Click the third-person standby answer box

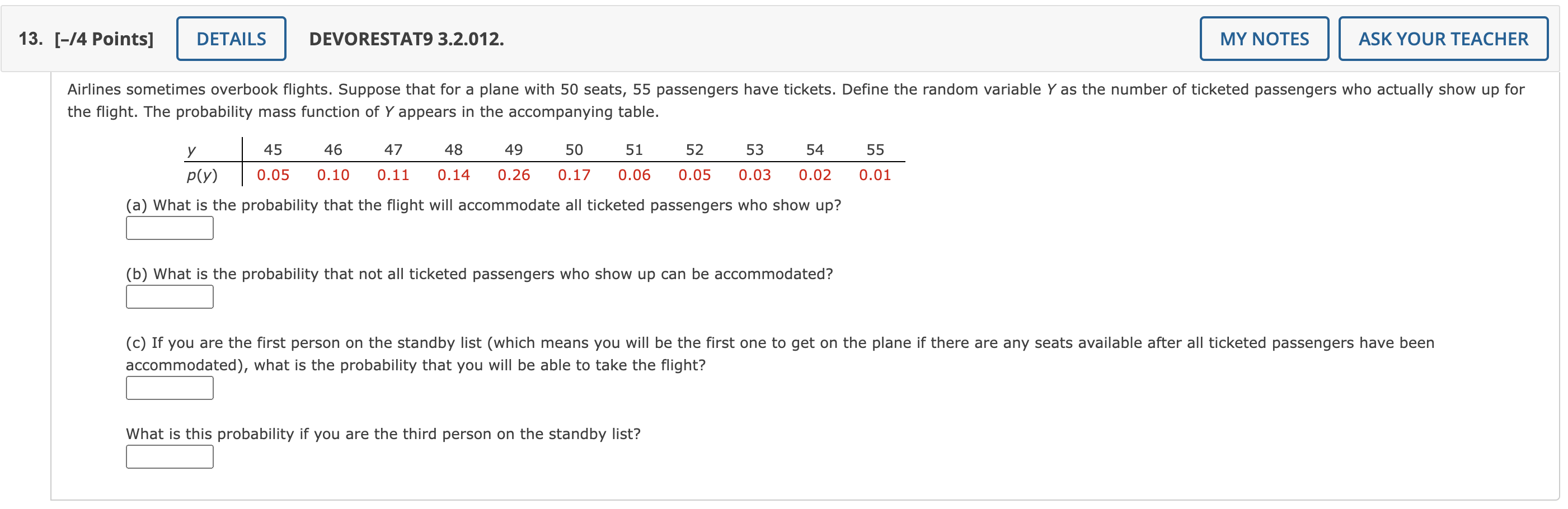(169, 456)
